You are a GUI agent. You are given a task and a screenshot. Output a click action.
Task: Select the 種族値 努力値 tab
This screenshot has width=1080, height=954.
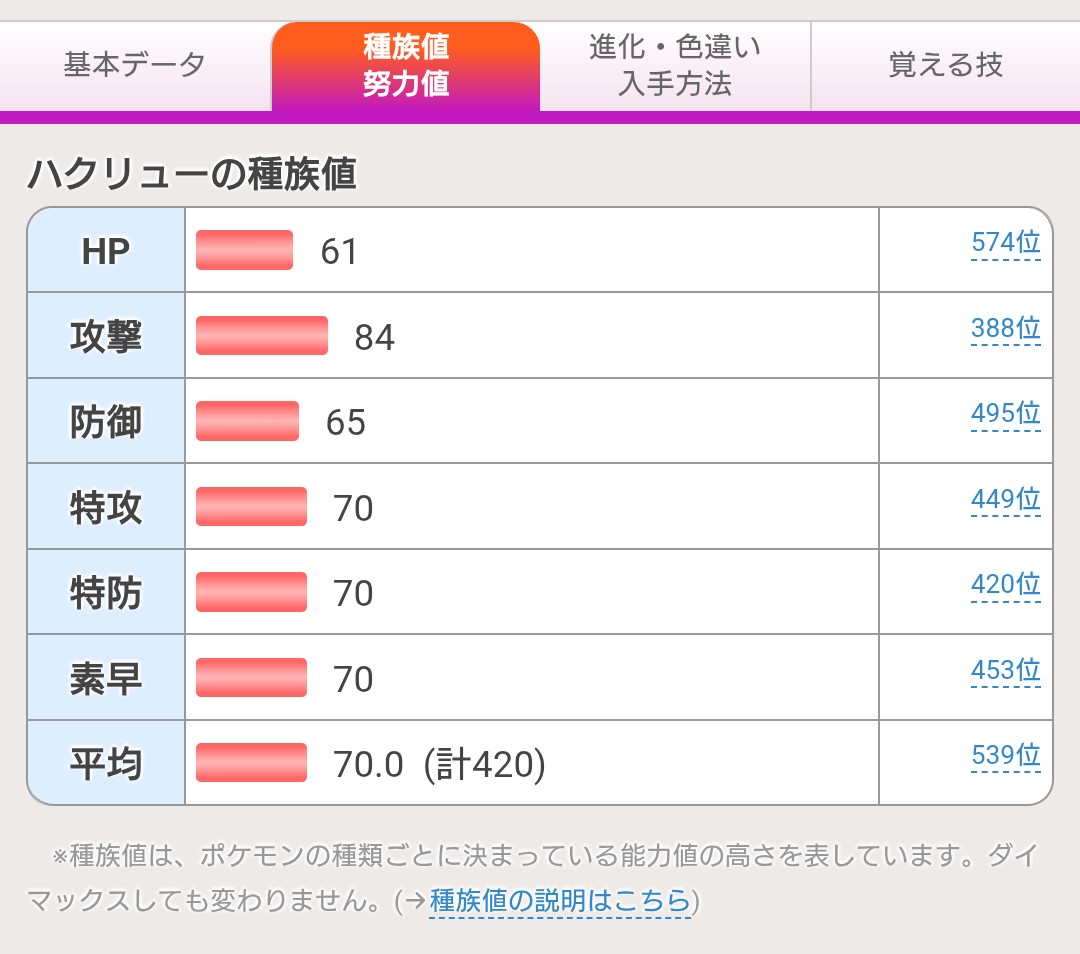(x=406, y=66)
